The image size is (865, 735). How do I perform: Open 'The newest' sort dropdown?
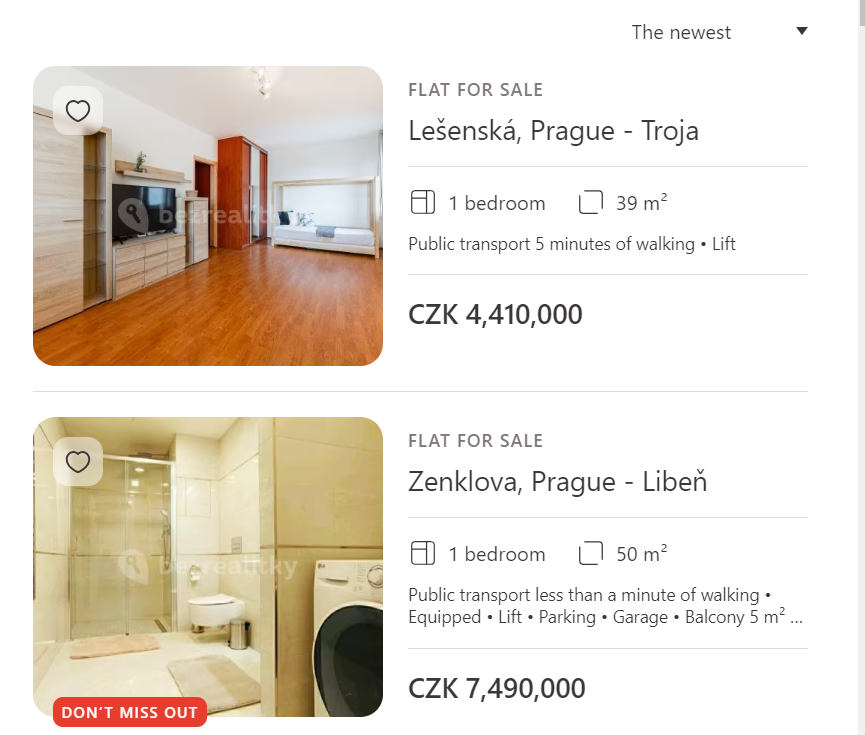[x=719, y=32]
